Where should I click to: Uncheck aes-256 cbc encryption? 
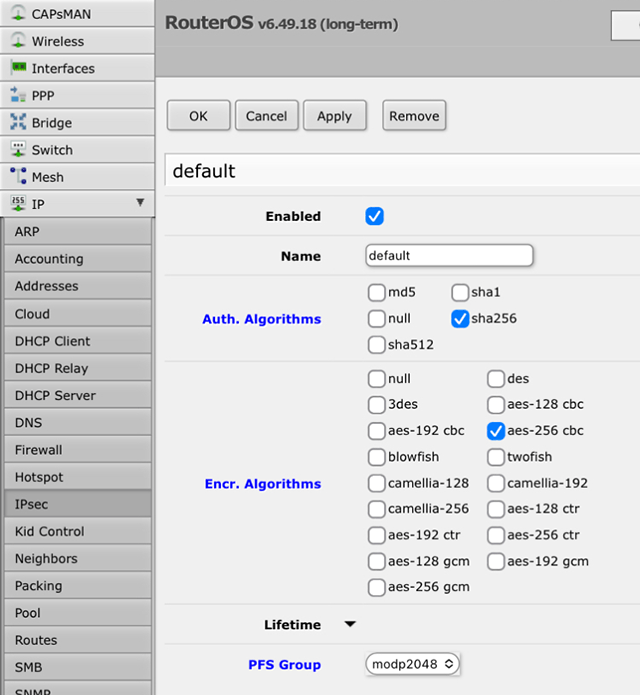(496, 431)
